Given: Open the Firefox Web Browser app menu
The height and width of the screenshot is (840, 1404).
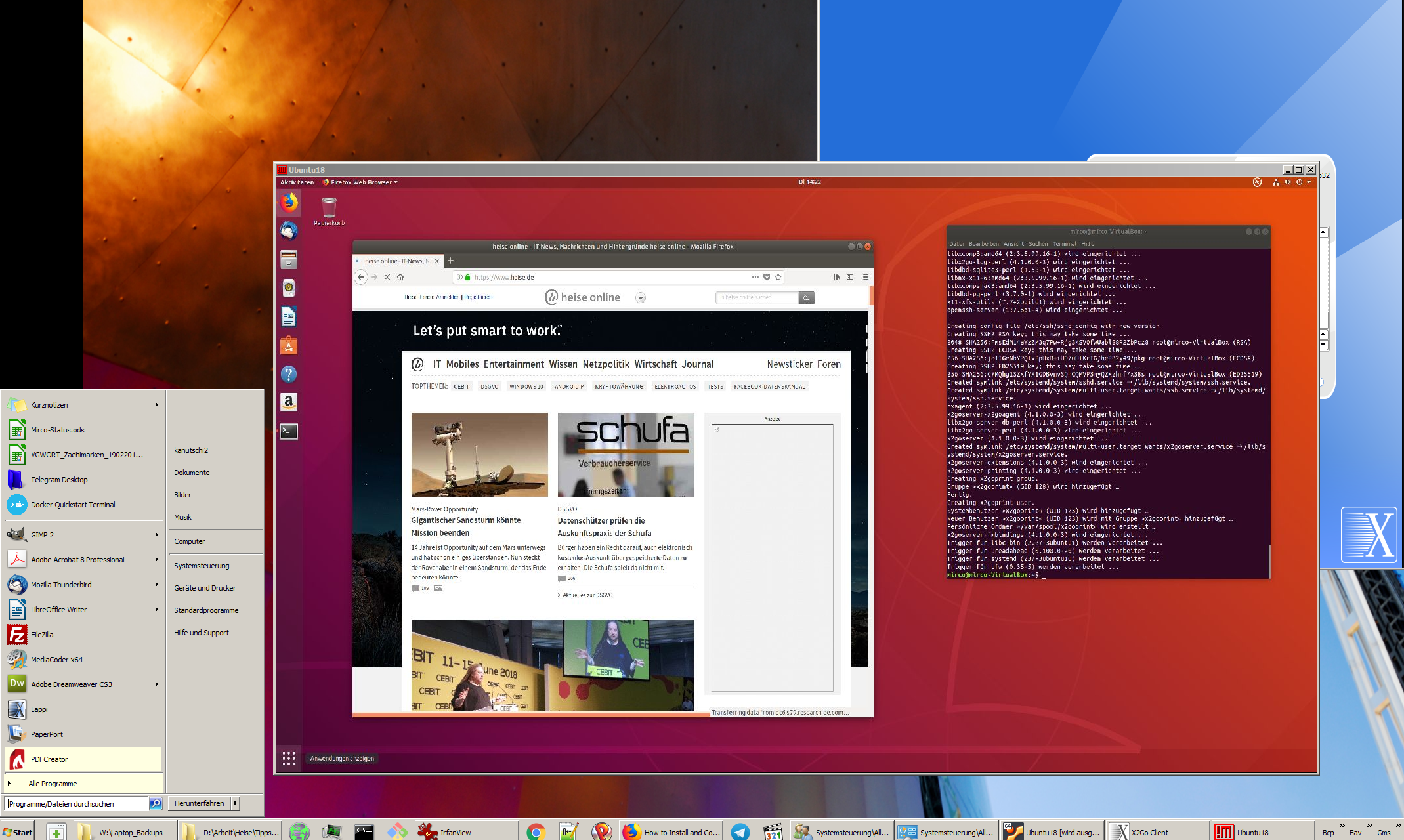Looking at the screenshot, I should pos(360,182).
